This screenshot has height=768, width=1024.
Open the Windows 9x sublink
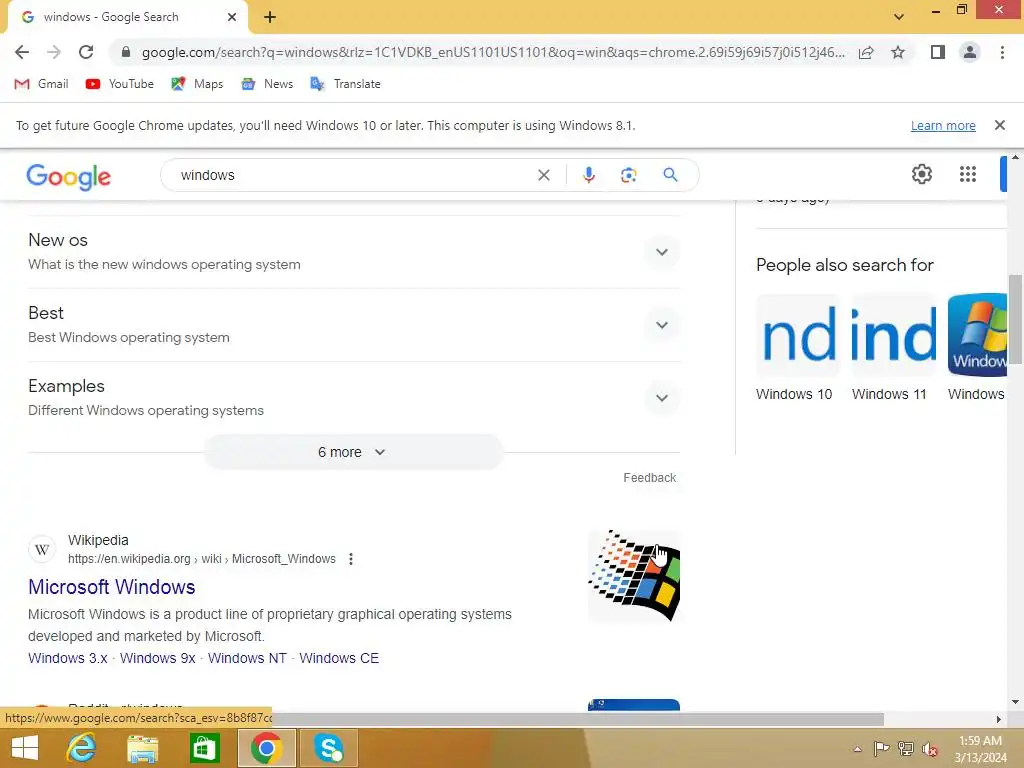coord(157,658)
